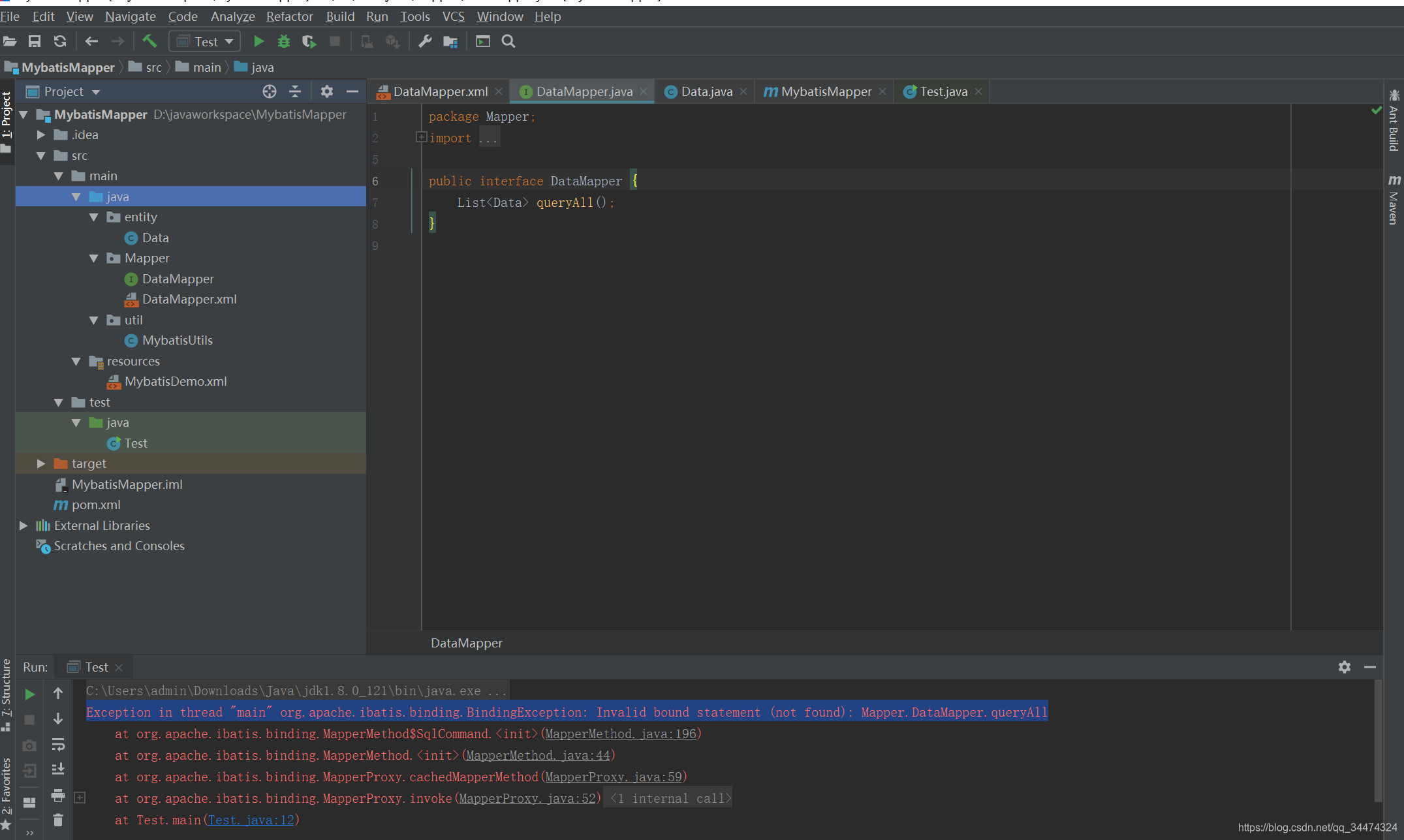Click the Search Everywhere magnifier icon
This screenshot has height=840, width=1404.
(x=508, y=42)
